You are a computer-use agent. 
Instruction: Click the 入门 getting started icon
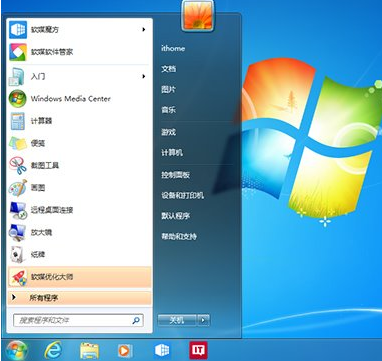(17, 77)
